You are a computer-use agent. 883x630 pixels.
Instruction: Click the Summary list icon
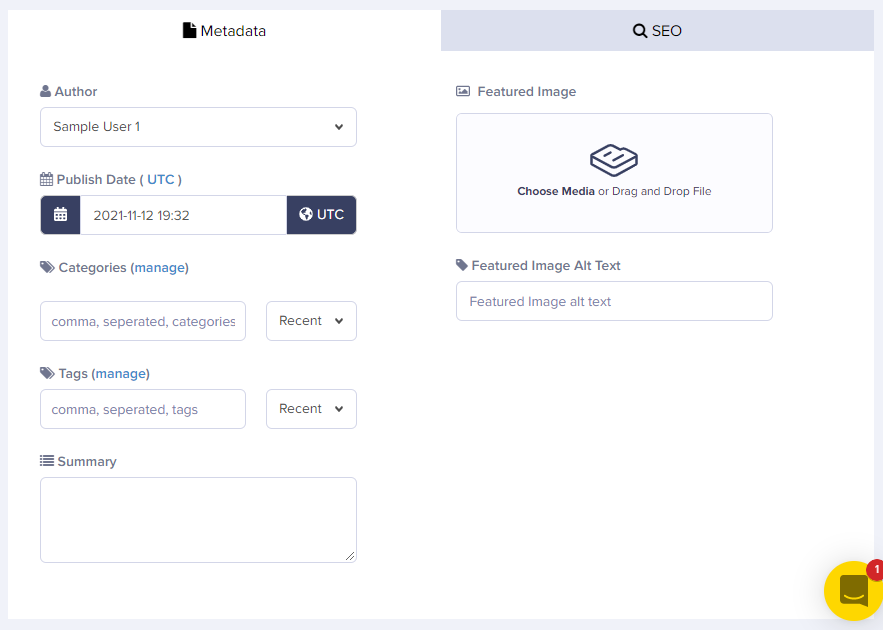click(47, 461)
